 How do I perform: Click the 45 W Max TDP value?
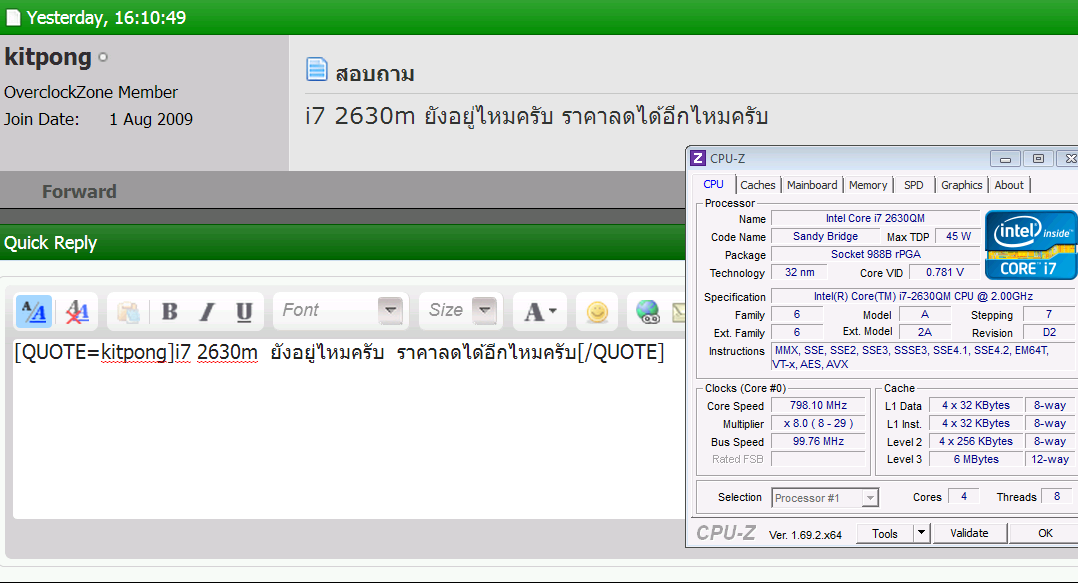click(958, 236)
